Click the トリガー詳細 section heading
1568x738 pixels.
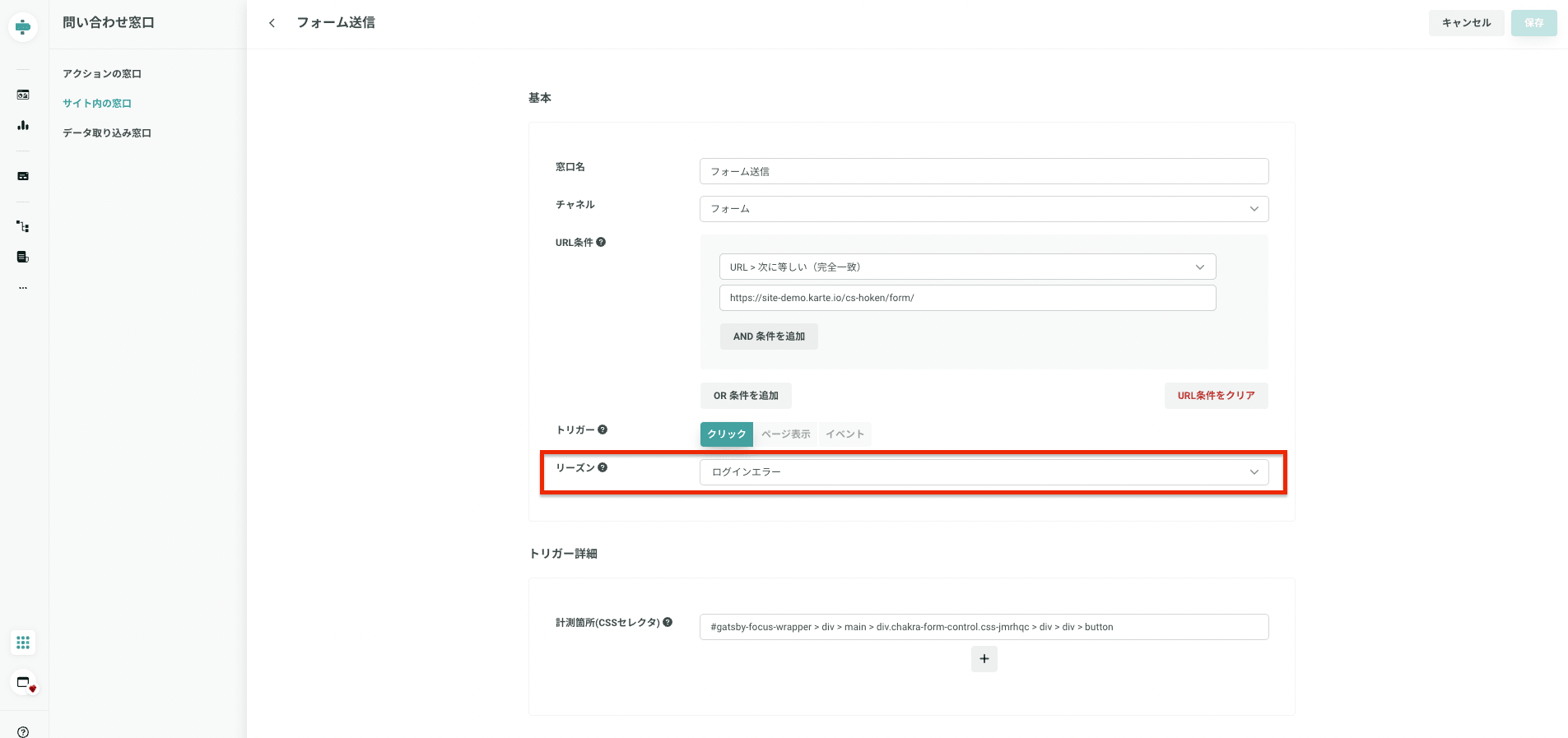563,554
